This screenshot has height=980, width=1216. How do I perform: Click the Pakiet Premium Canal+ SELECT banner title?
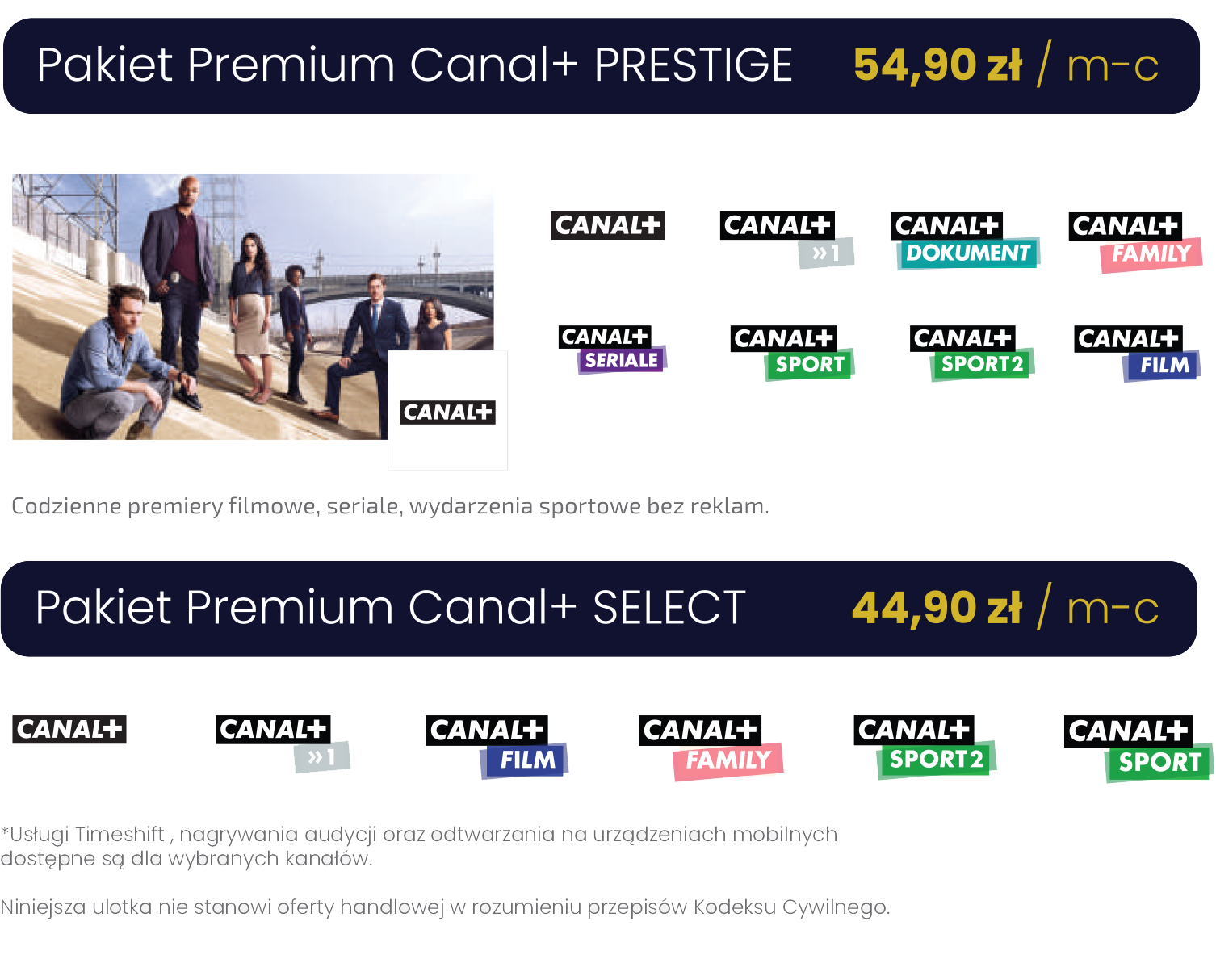[390, 608]
